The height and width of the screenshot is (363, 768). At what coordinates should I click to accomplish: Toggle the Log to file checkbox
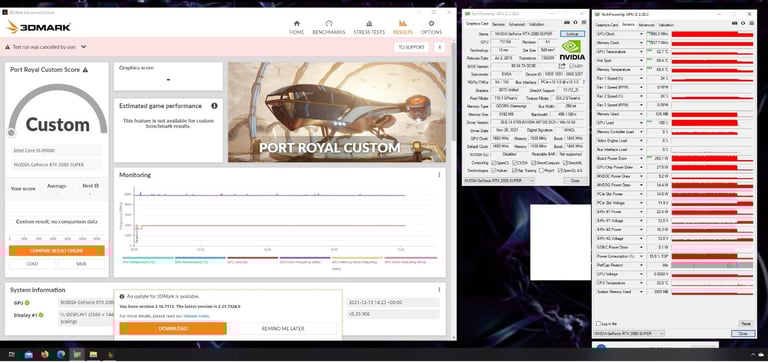[598, 324]
